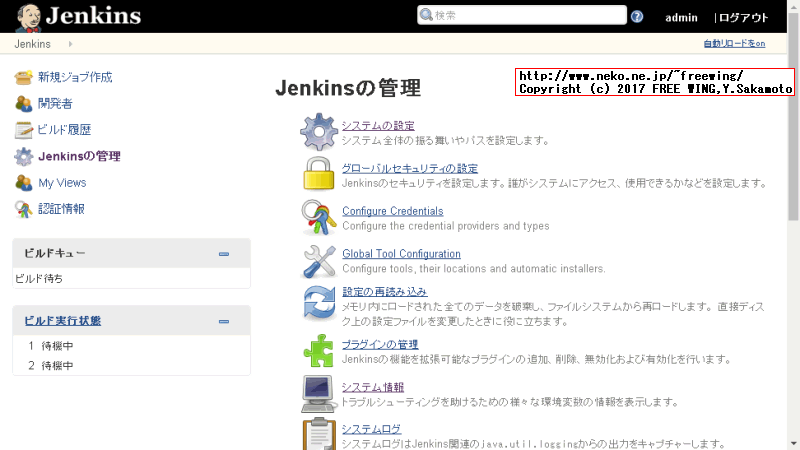Click the 新規ジョブ作成 sidebar icon
Viewport: 800px width, 450px height.
[x=23, y=77]
